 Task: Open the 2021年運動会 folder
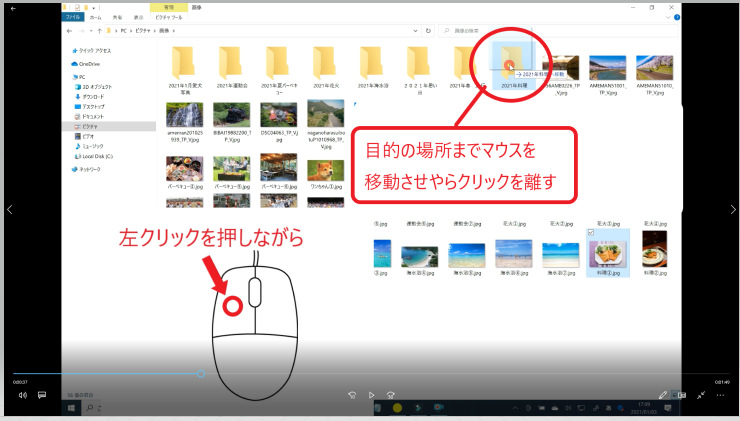coord(231,65)
